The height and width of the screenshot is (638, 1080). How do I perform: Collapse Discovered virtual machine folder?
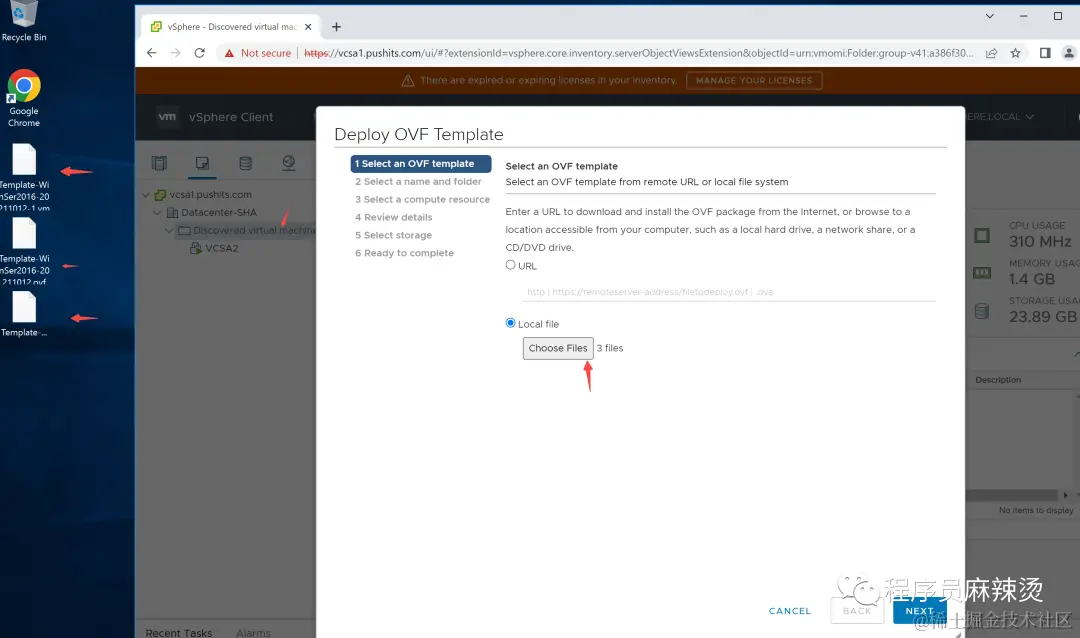[x=169, y=231]
